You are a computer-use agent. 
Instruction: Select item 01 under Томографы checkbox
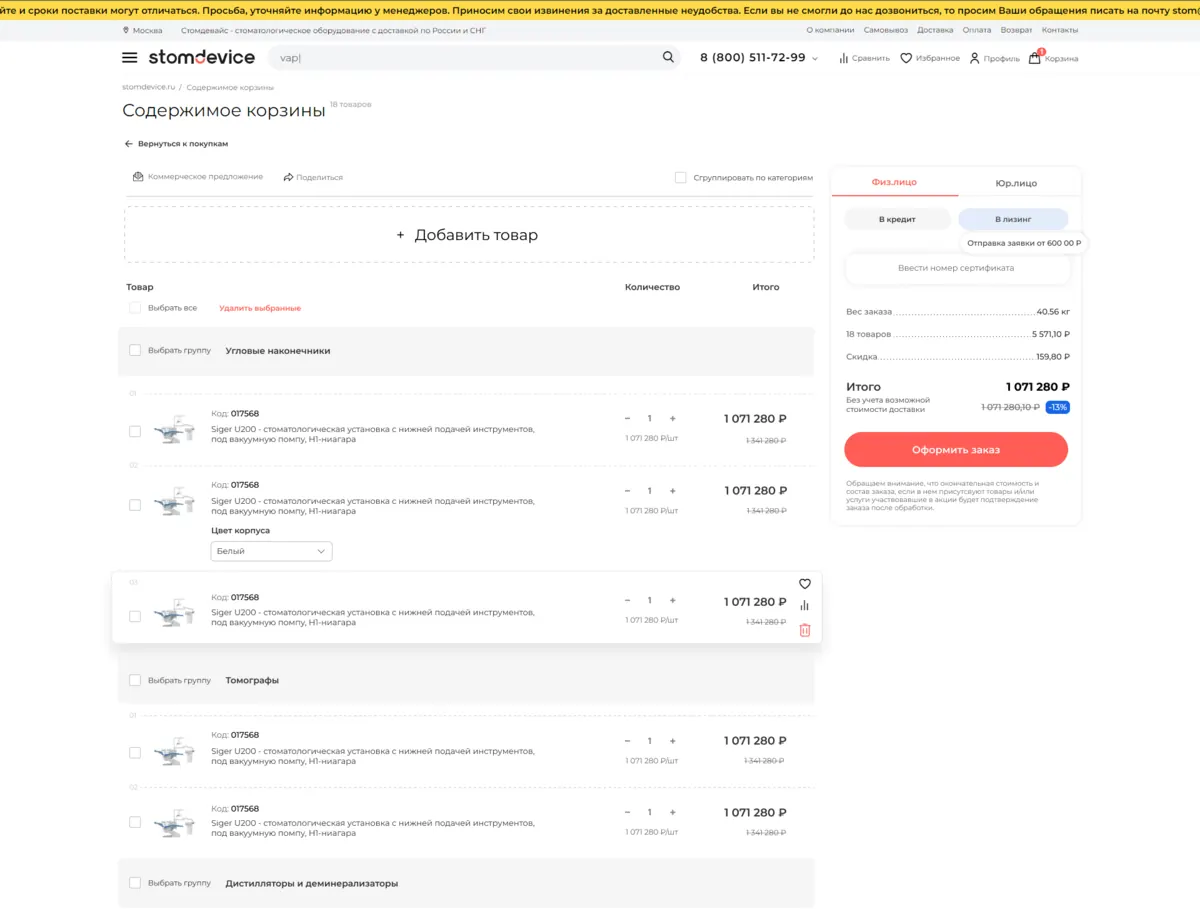pyautogui.click(x=135, y=752)
